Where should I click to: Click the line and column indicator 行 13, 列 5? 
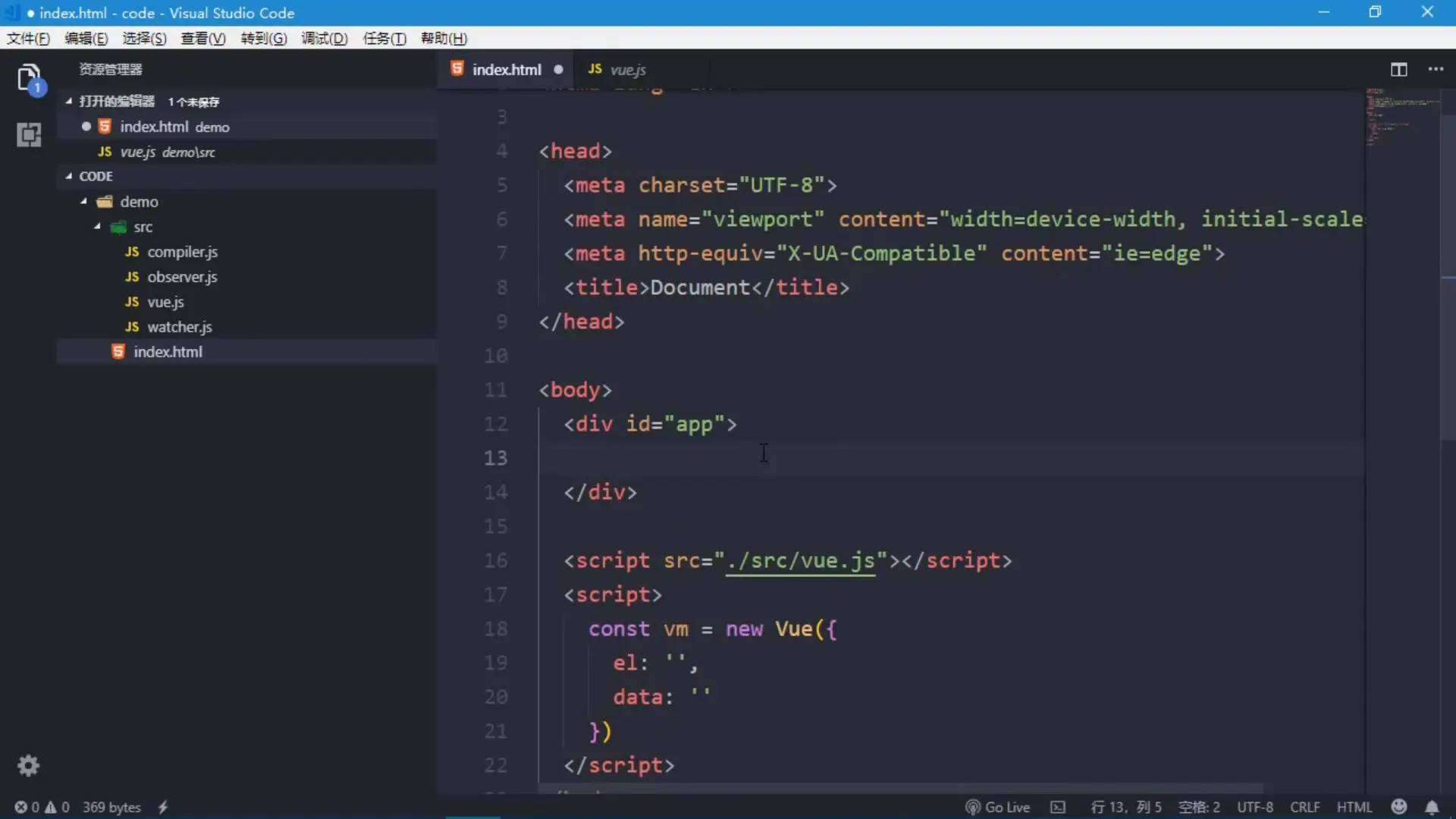(x=1125, y=807)
